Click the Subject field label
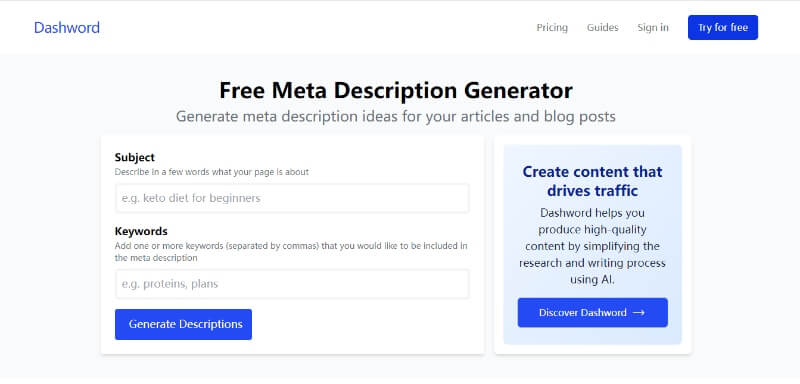Screen dimensions: 800x384 click(135, 157)
